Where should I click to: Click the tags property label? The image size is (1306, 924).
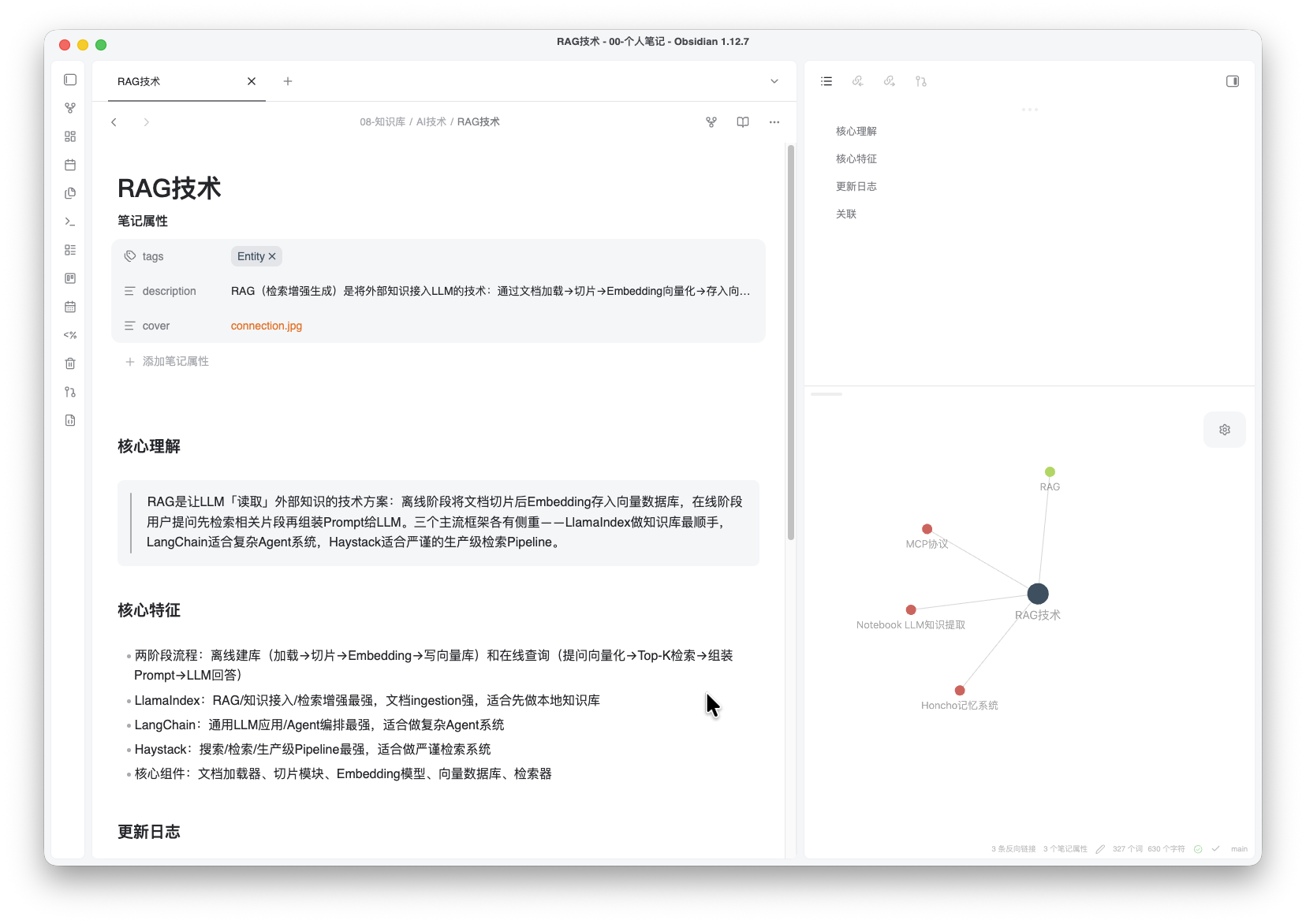click(x=153, y=256)
